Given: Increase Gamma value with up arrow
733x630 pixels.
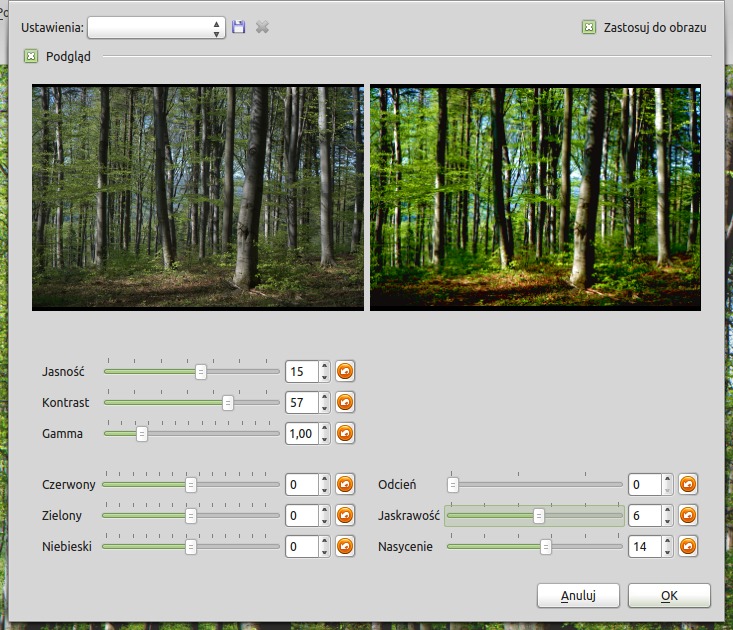Looking at the screenshot, I should (x=324, y=428).
